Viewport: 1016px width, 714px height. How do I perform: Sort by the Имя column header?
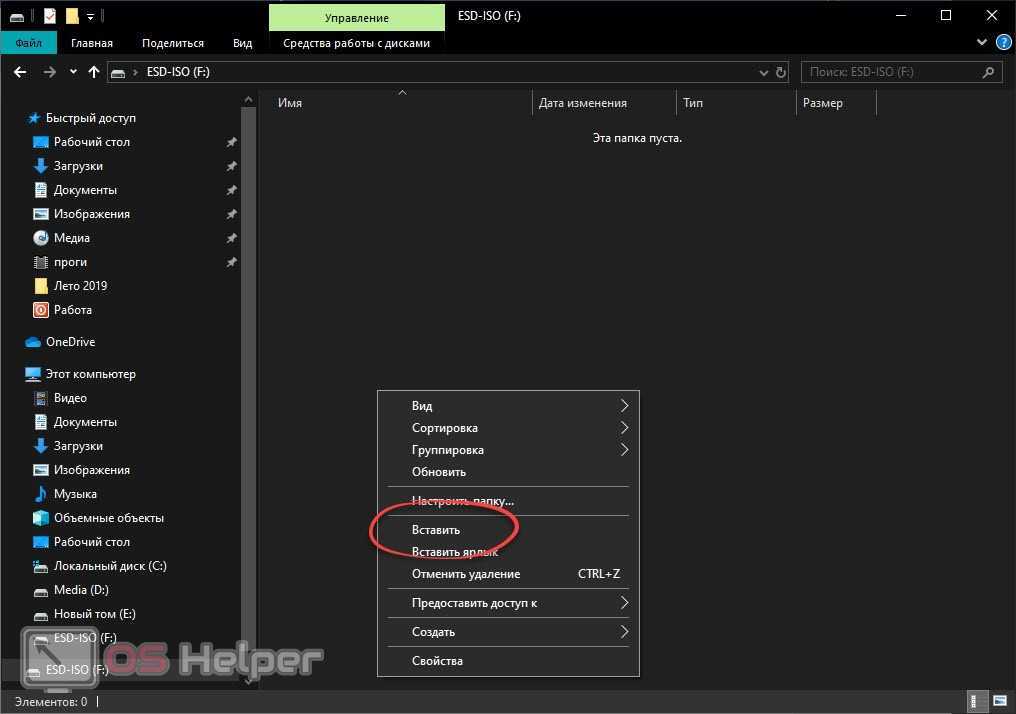pos(290,103)
